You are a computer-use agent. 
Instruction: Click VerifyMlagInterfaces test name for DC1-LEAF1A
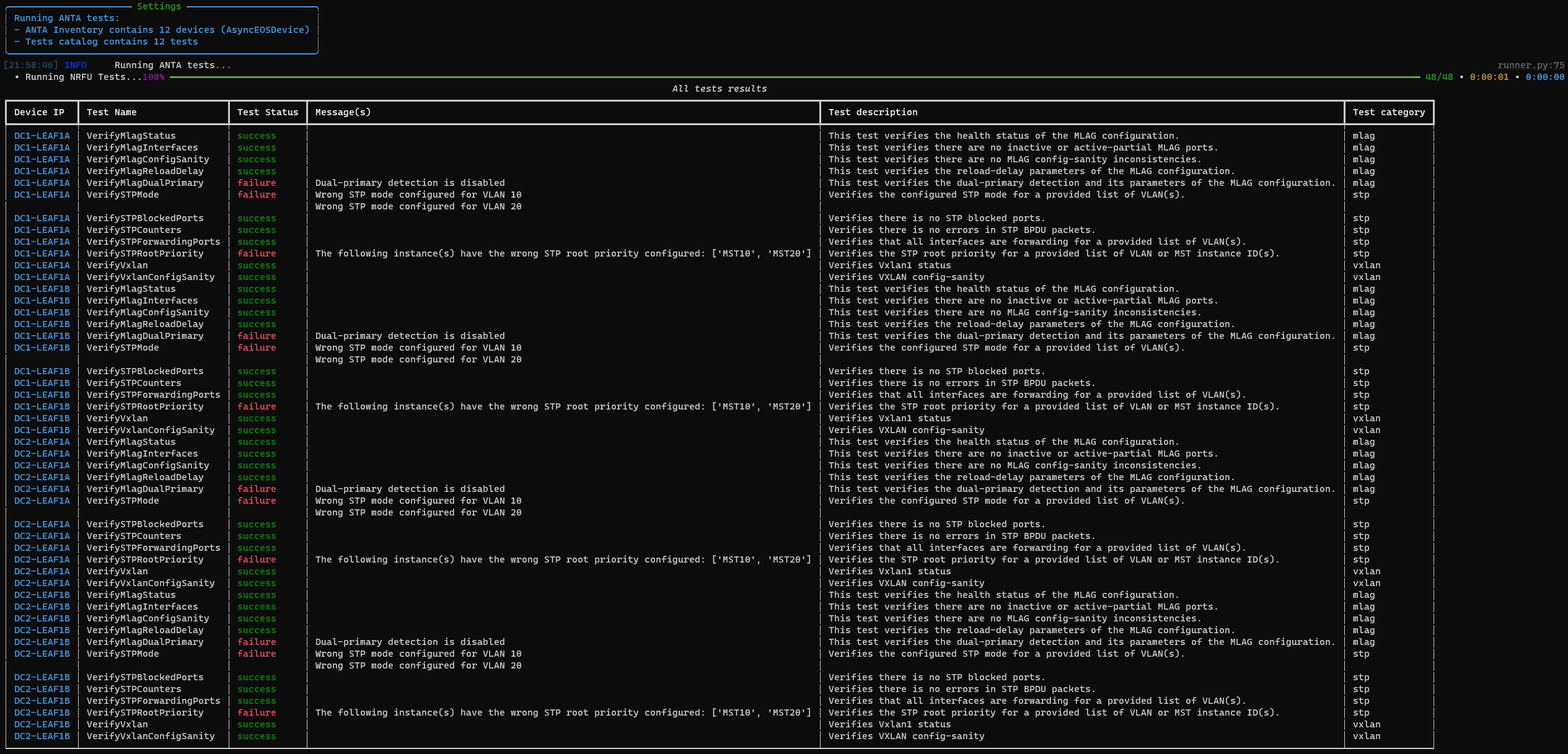143,147
